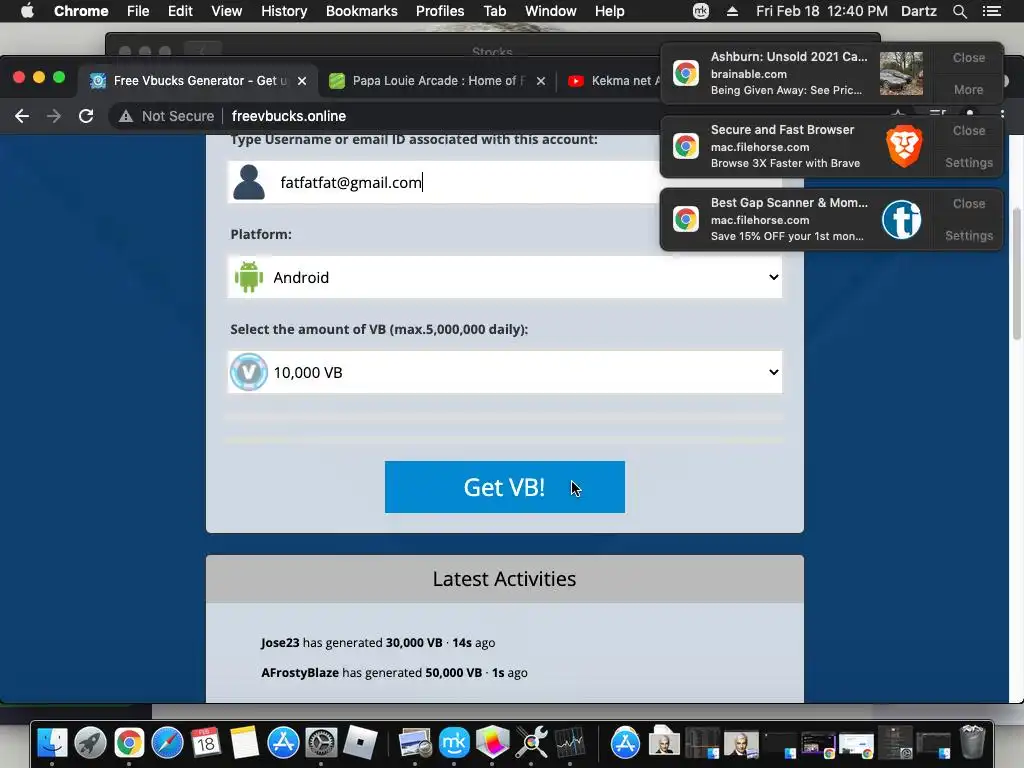Click More on the brainable.com notification

(968, 89)
